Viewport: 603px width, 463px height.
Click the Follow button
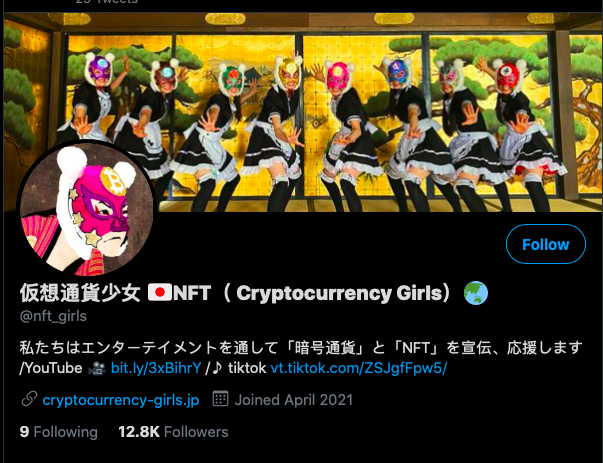(x=546, y=244)
